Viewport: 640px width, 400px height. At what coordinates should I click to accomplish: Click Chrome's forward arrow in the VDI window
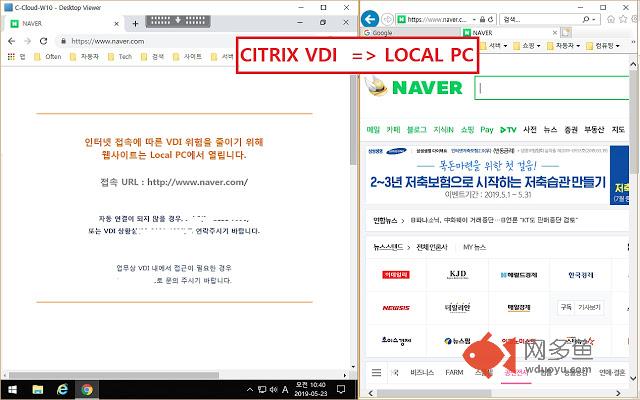27,41
